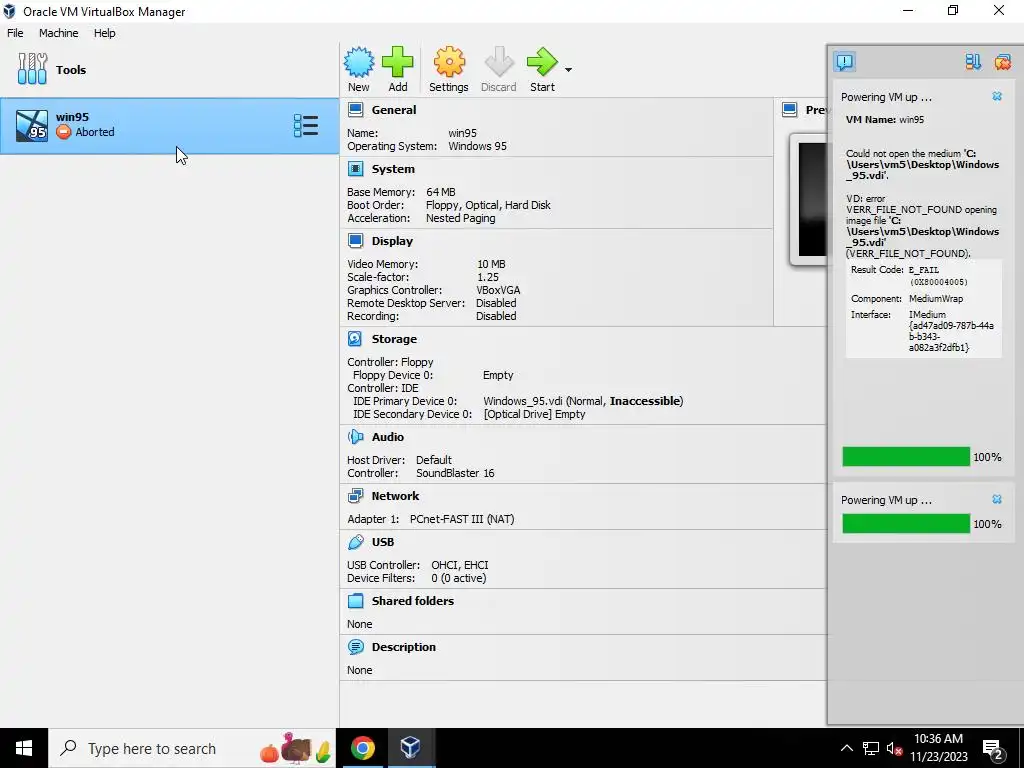Image resolution: width=1024 pixels, height=768 pixels.
Task: Dismiss the bottom Powering VM up notification
Action: [997, 500]
